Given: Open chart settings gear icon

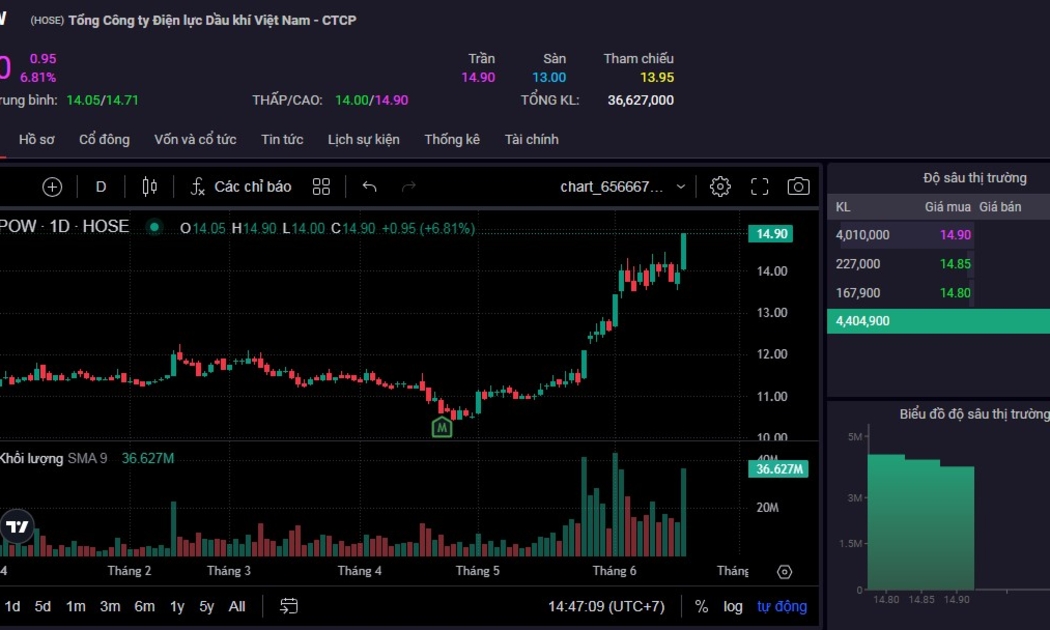Looking at the screenshot, I should click(720, 187).
